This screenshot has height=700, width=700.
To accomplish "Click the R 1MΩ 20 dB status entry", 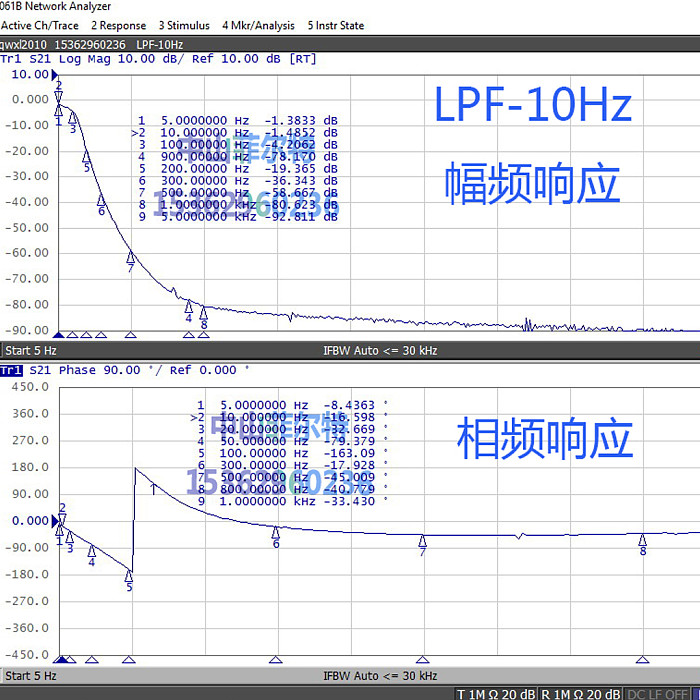I will pos(580,694).
